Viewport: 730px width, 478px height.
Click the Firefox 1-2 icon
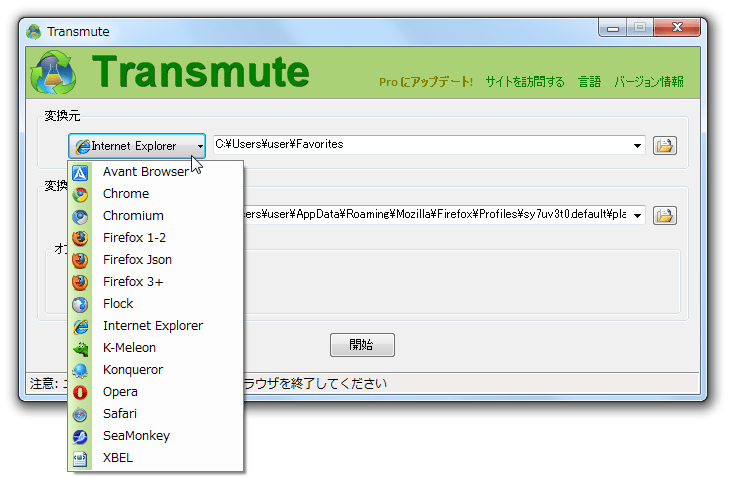(x=80, y=238)
